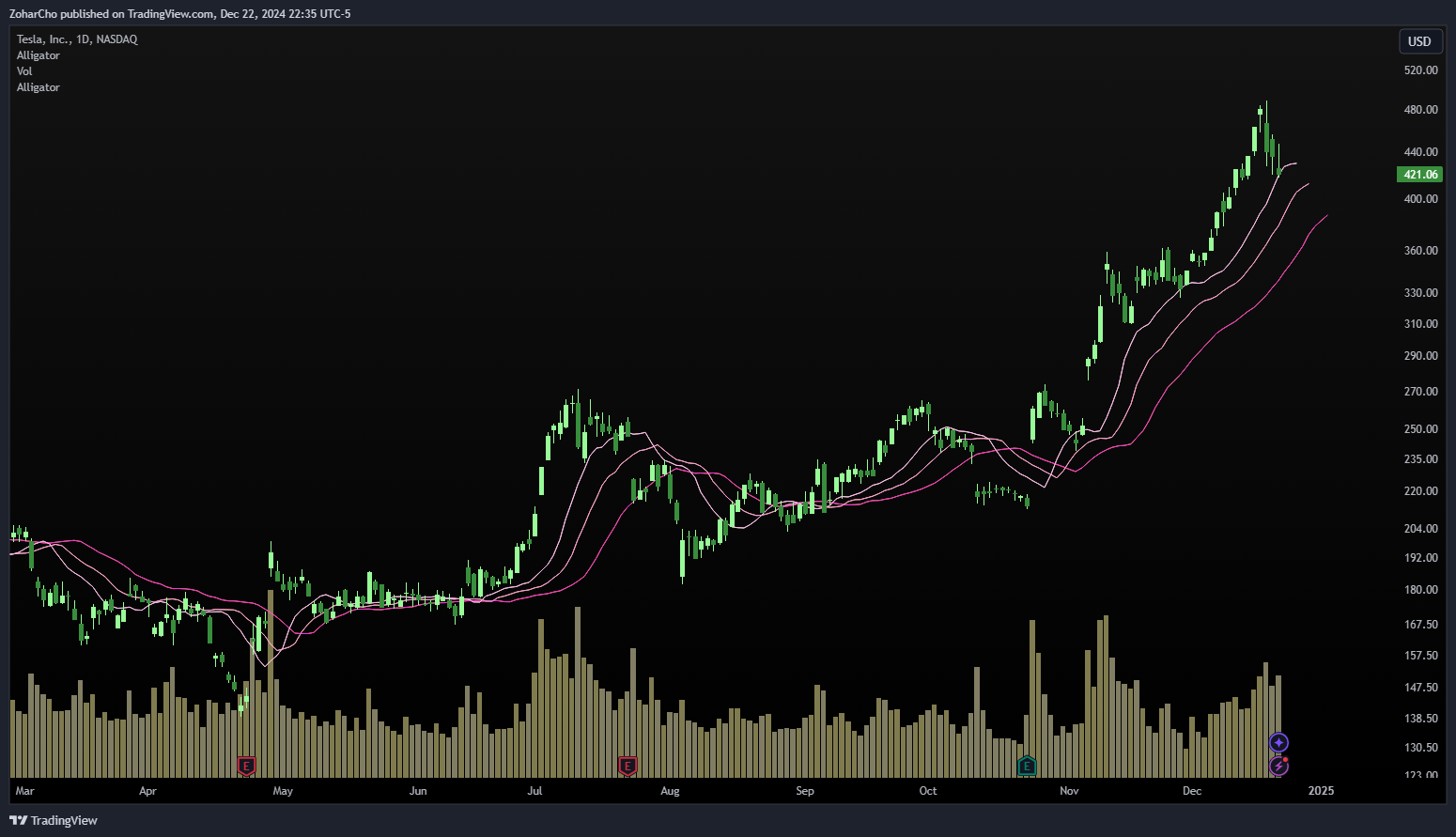This screenshot has height=837, width=1456.
Task: Click the red earnings E marker near May
Action: (x=246, y=766)
